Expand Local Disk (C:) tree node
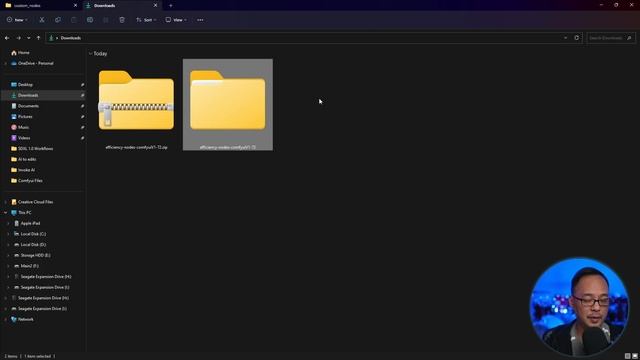Screen dimensions: 640x360 pyautogui.click(x=8, y=234)
